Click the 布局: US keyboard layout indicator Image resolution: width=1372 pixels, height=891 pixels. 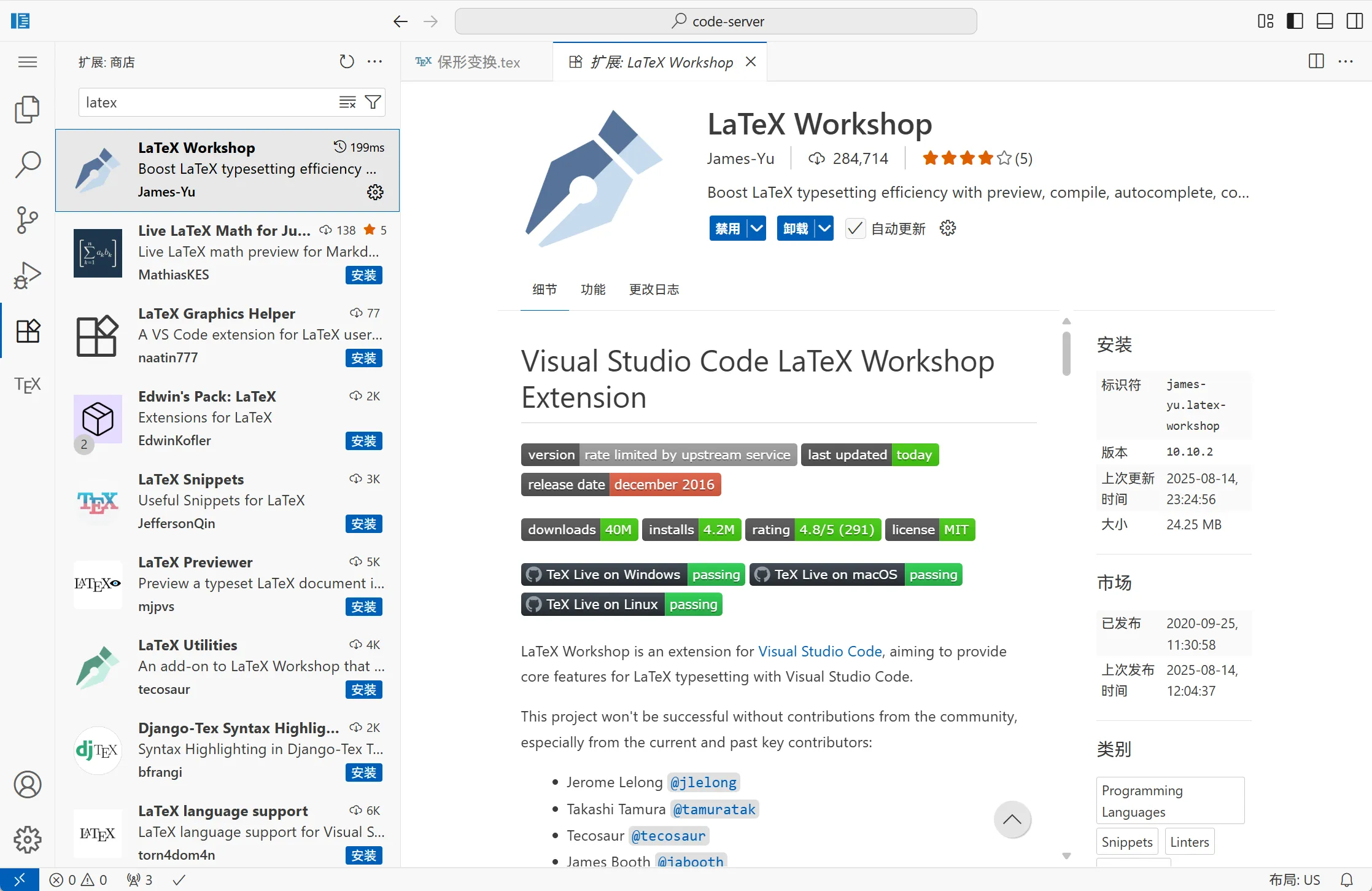pos(1294,880)
